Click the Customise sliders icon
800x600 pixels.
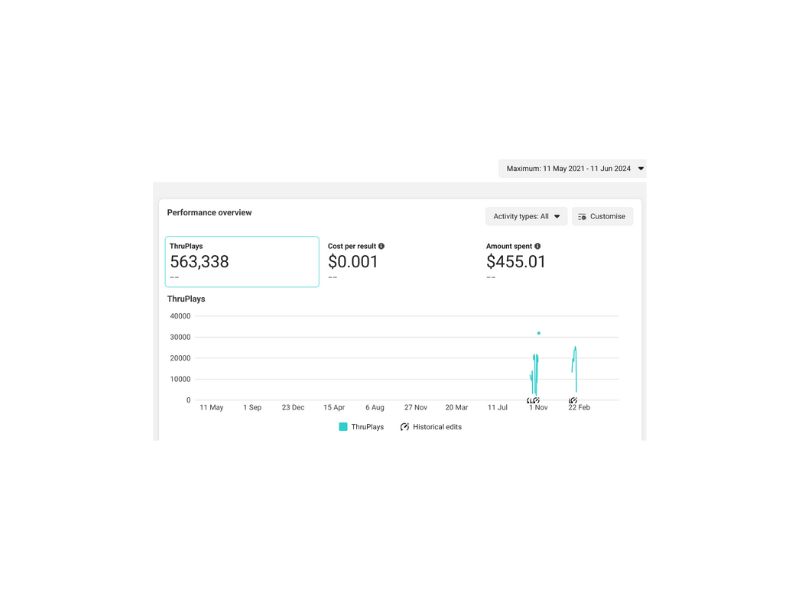pyautogui.click(x=582, y=217)
